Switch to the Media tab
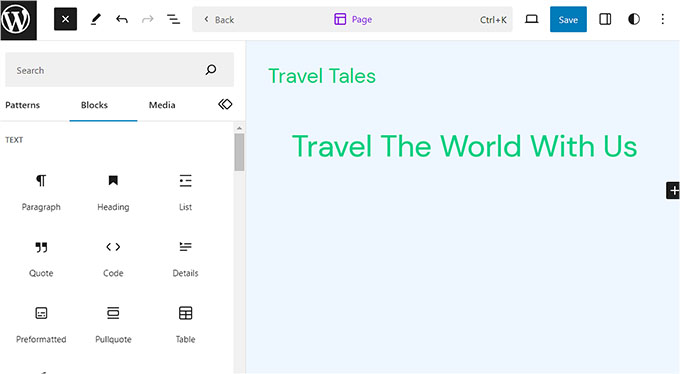Screen dimensions: 680x374 coord(162,105)
